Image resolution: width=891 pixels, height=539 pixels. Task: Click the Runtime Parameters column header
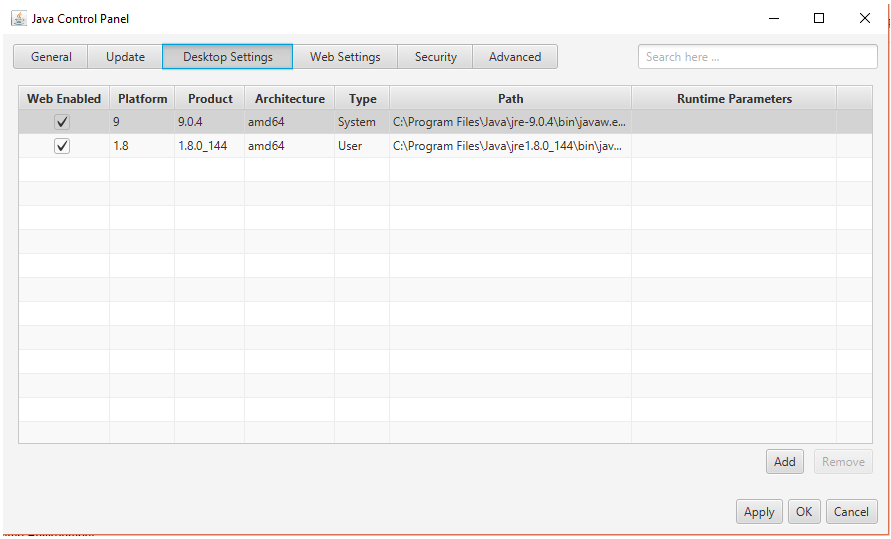click(x=734, y=98)
